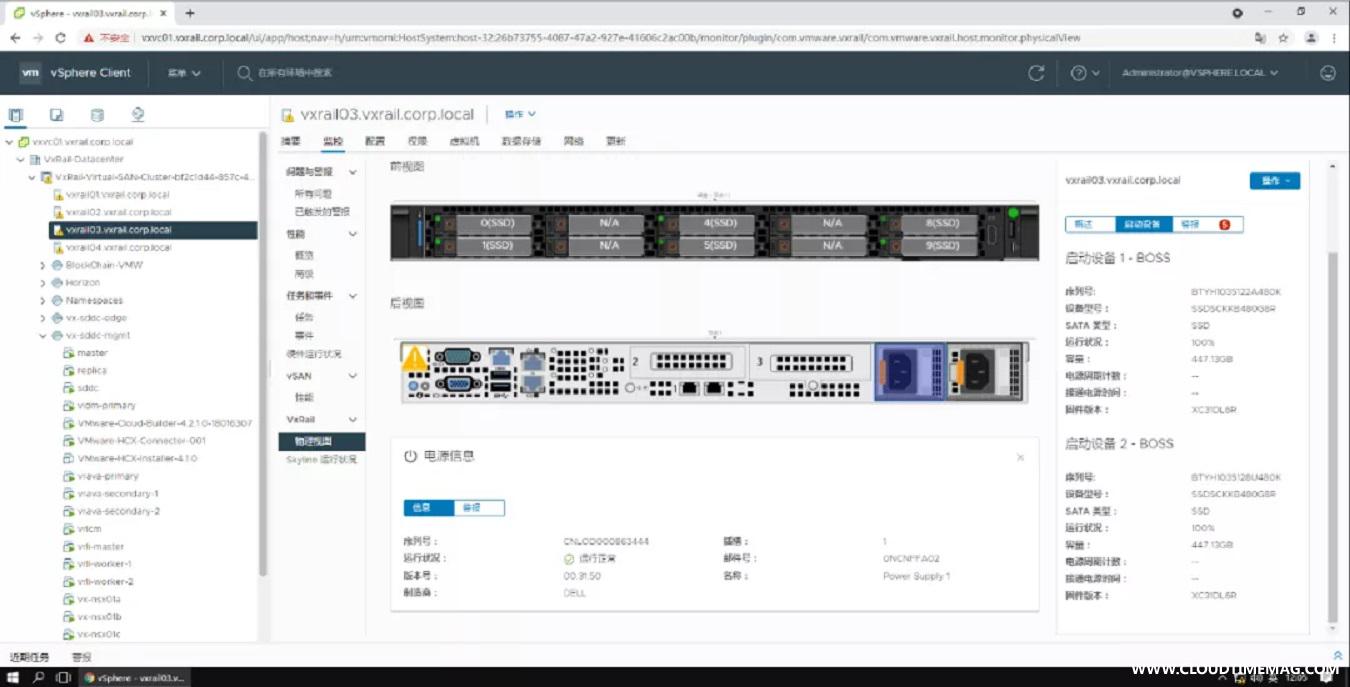
Task: Open the help question mark menu
Action: pos(1085,73)
